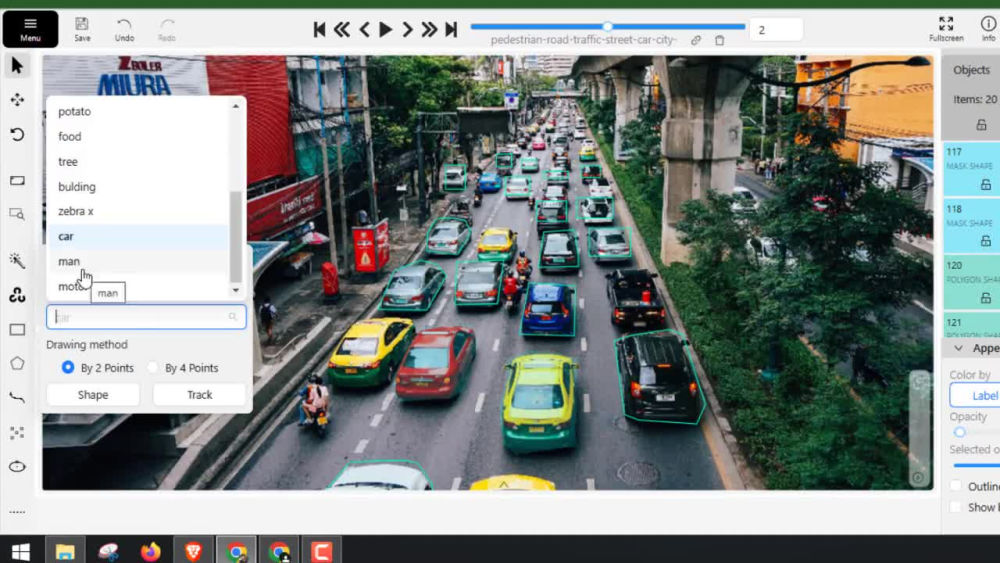Open the job Info panel

(988, 29)
